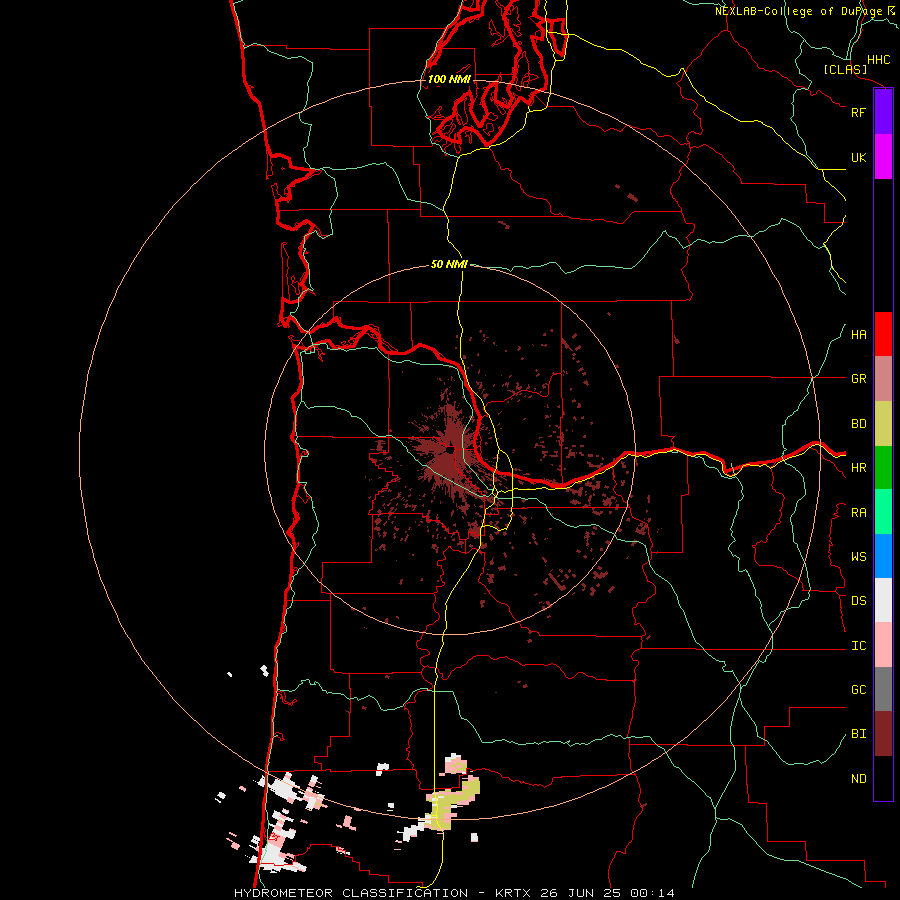The width and height of the screenshot is (900, 900).
Task: Click the GC legend label
Action: point(858,689)
